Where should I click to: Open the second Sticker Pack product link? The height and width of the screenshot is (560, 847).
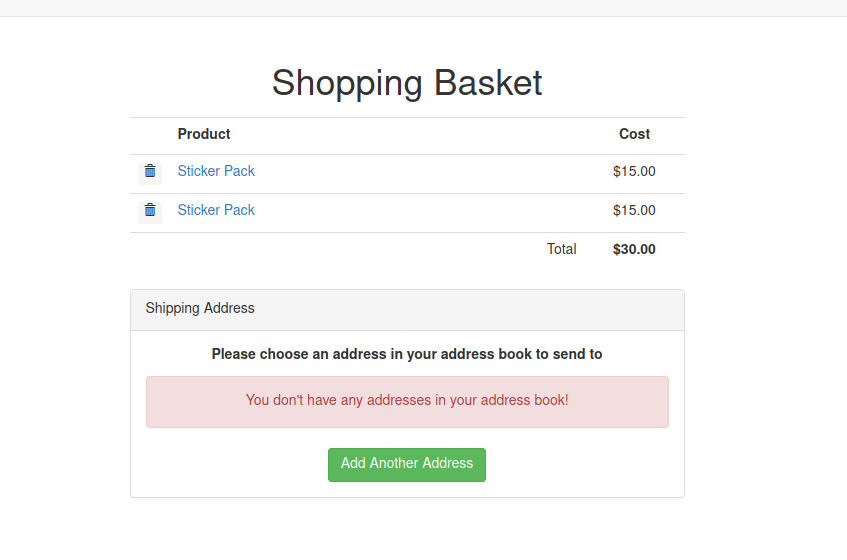click(216, 210)
